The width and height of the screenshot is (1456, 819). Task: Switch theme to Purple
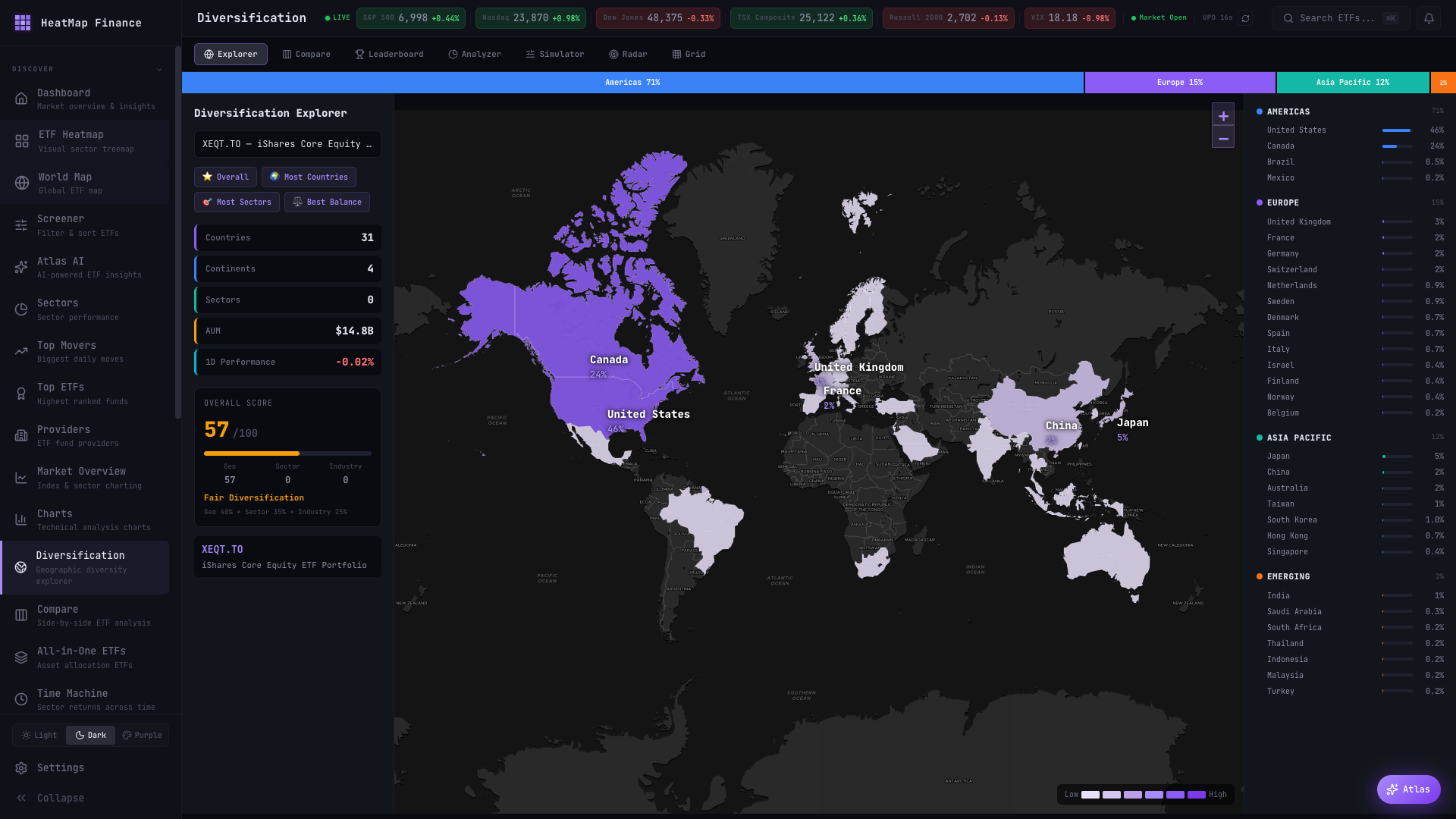143,735
